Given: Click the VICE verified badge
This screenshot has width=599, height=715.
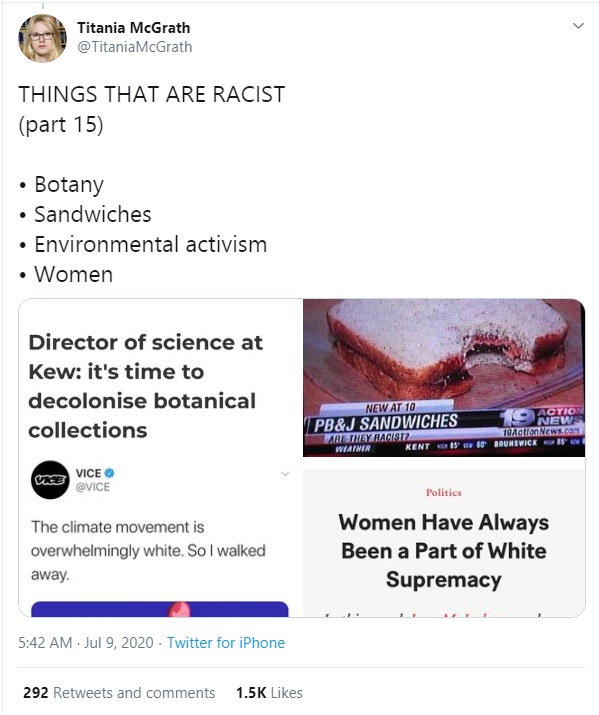Looking at the screenshot, I should tap(109, 473).
